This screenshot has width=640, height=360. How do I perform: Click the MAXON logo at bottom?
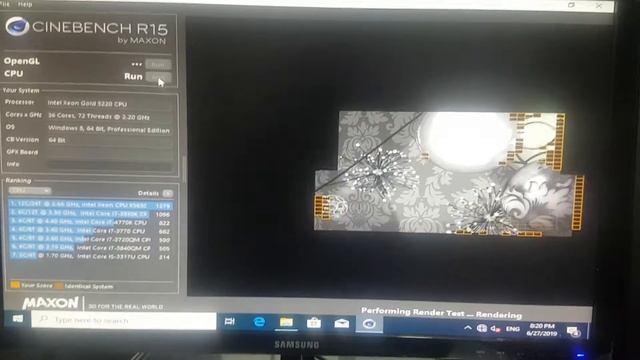[x=50, y=303]
